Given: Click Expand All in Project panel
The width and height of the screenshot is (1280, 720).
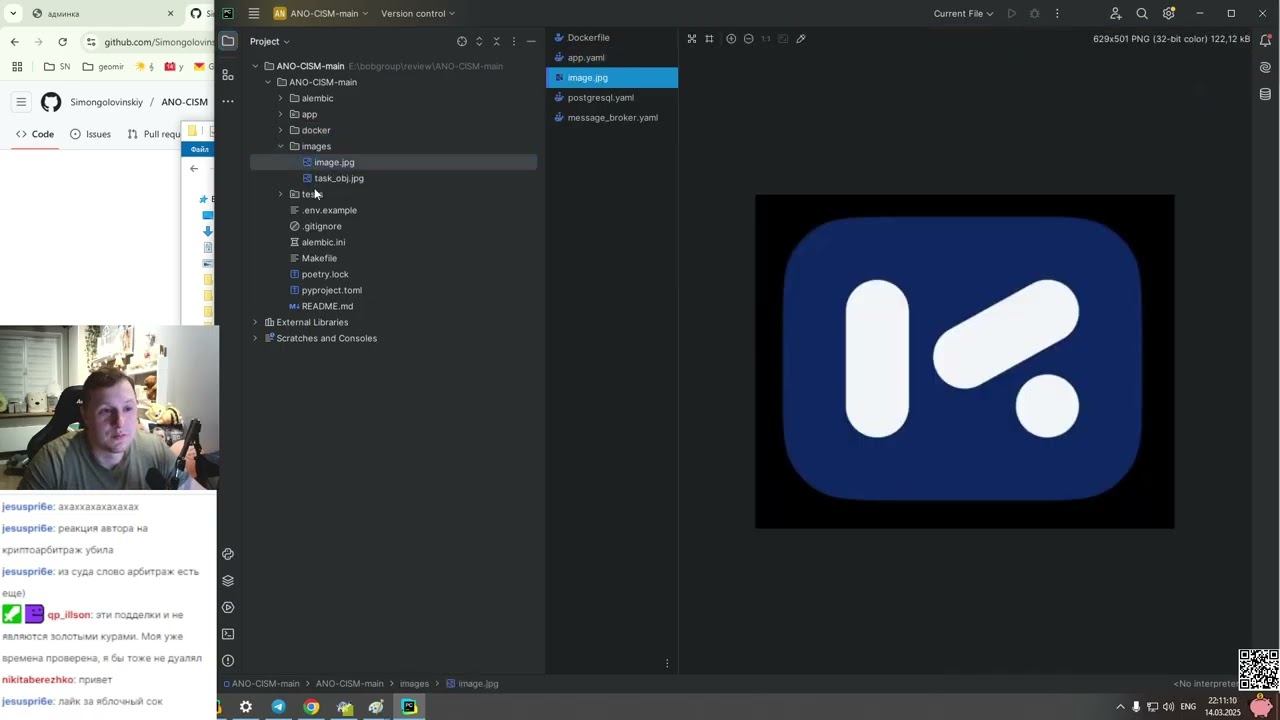Looking at the screenshot, I should coord(479,41).
